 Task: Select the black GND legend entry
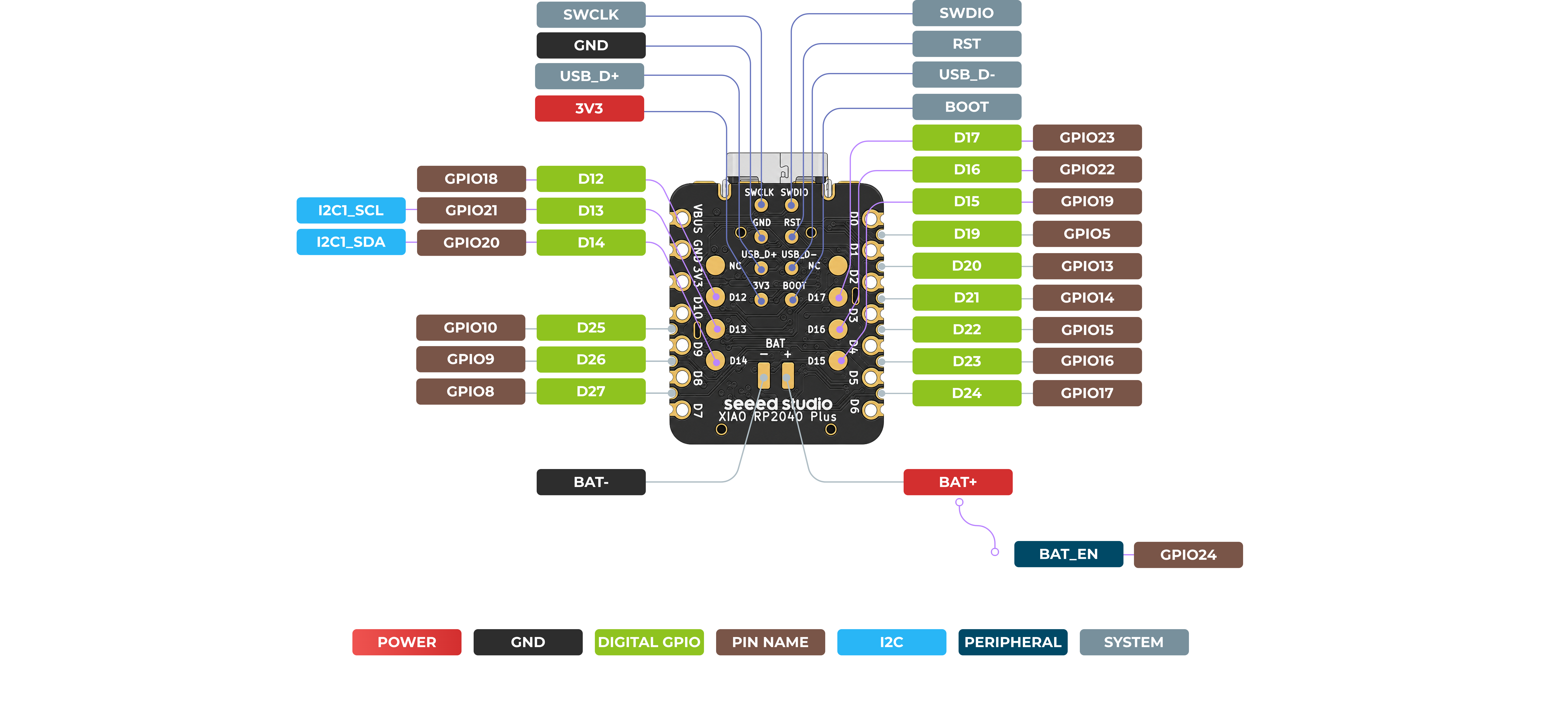click(x=528, y=642)
